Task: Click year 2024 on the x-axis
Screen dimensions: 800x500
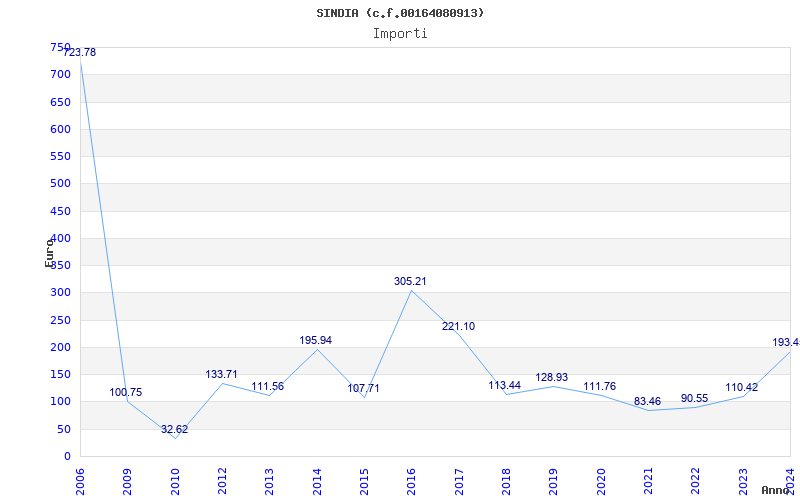Action: [790, 478]
